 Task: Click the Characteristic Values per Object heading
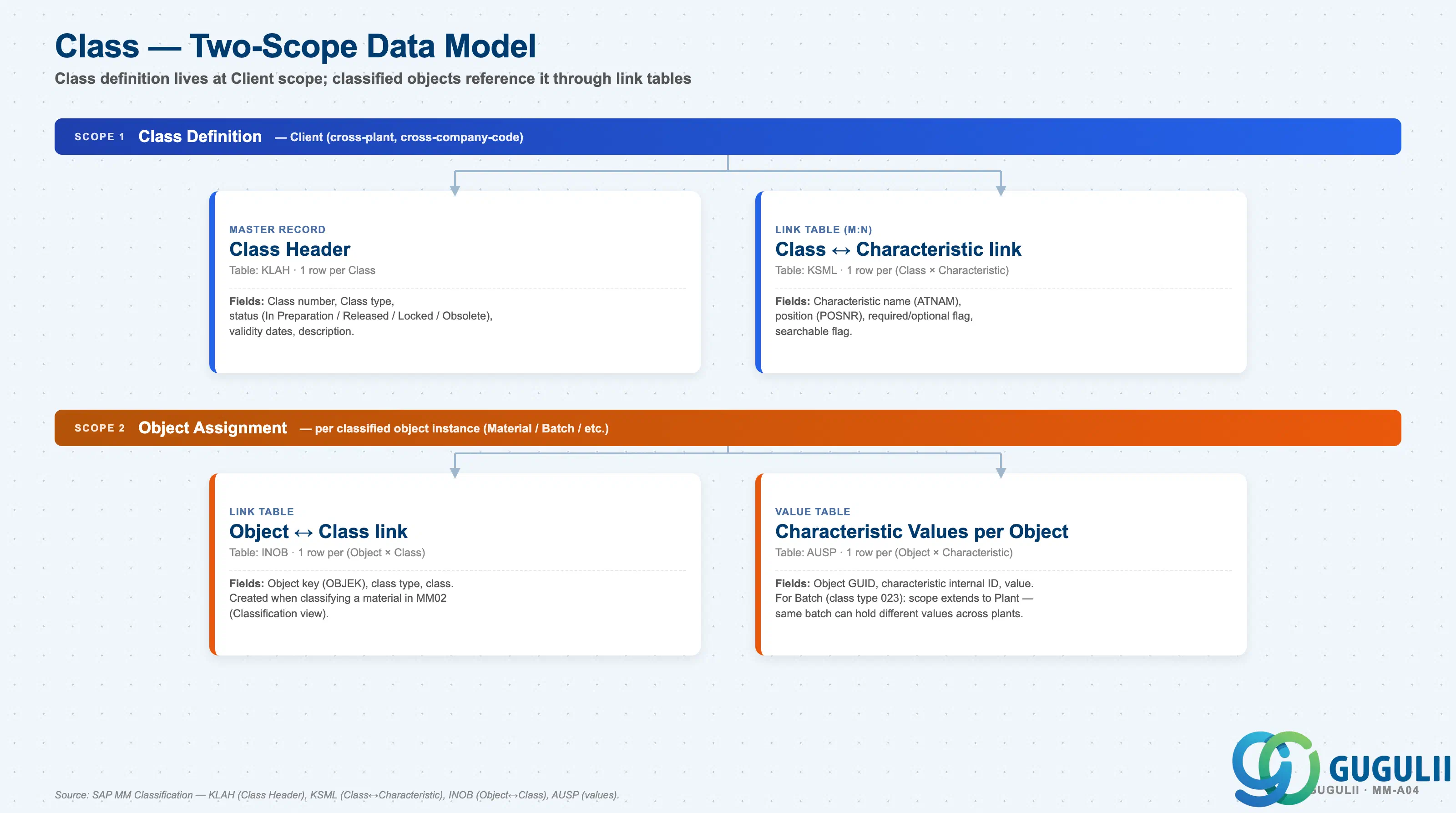click(921, 531)
